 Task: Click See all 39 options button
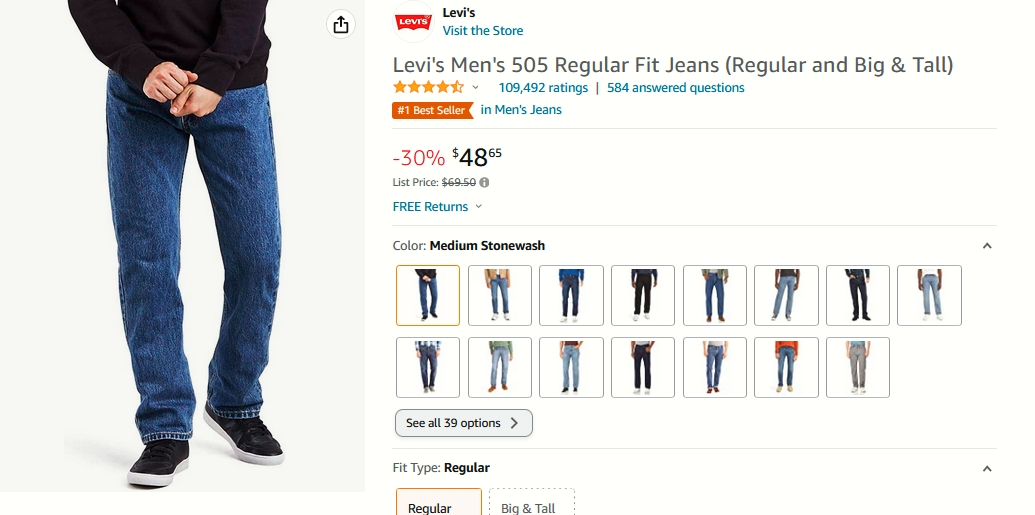pyautogui.click(x=463, y=423)
